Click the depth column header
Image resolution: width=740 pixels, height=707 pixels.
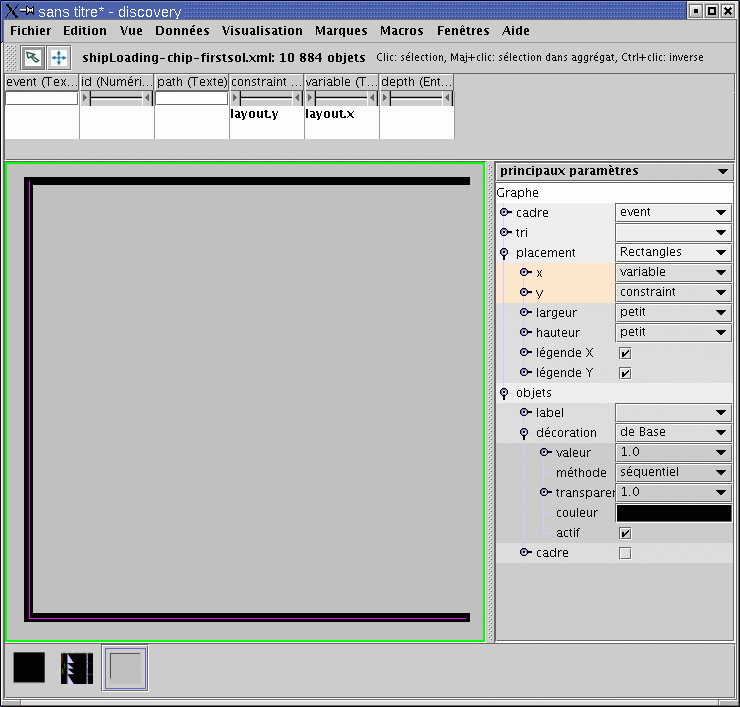click(x=416, y=81)
